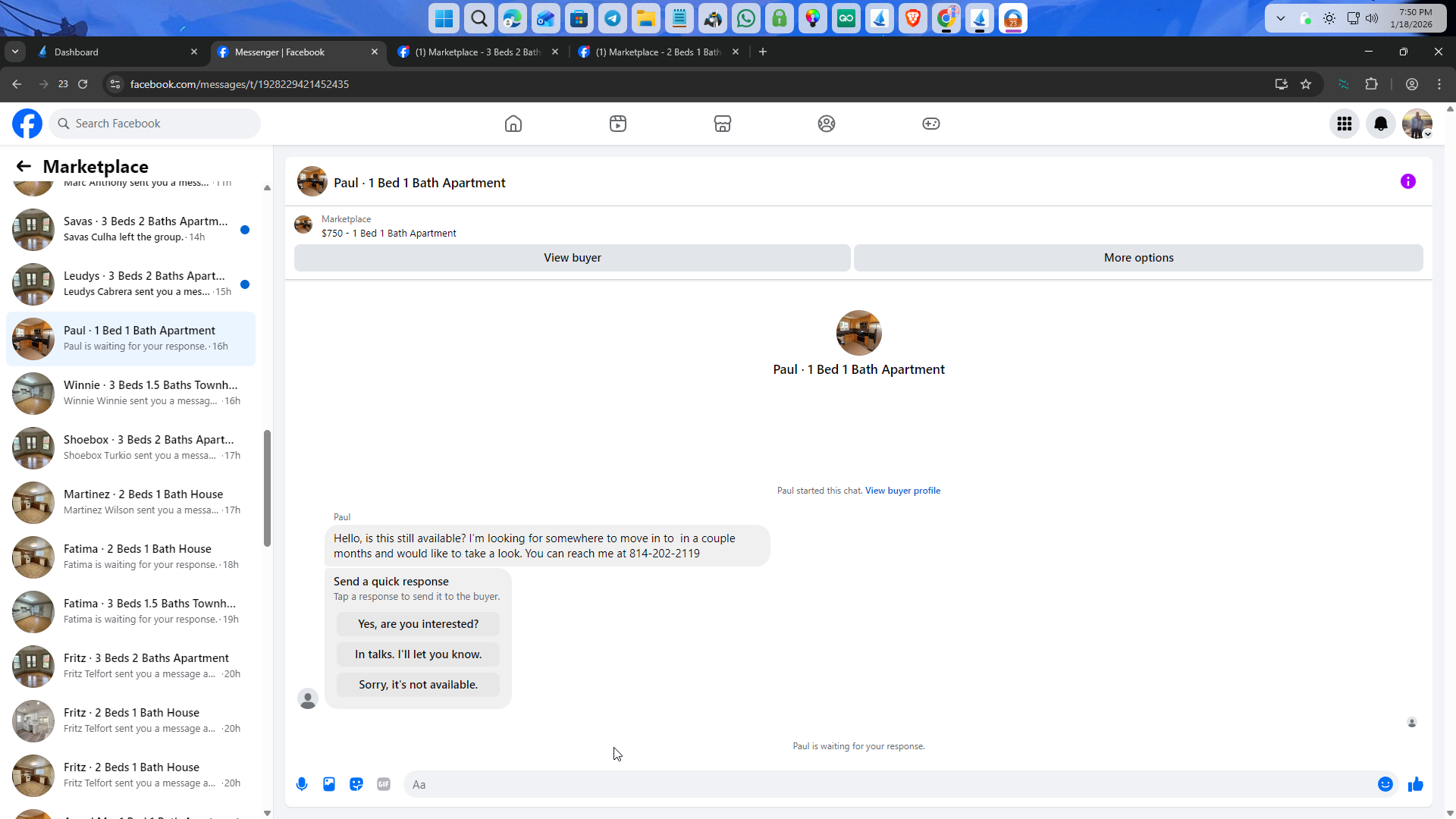1456x819 pixels.
Task: Click the View buyer button
Action: [572, 258]
